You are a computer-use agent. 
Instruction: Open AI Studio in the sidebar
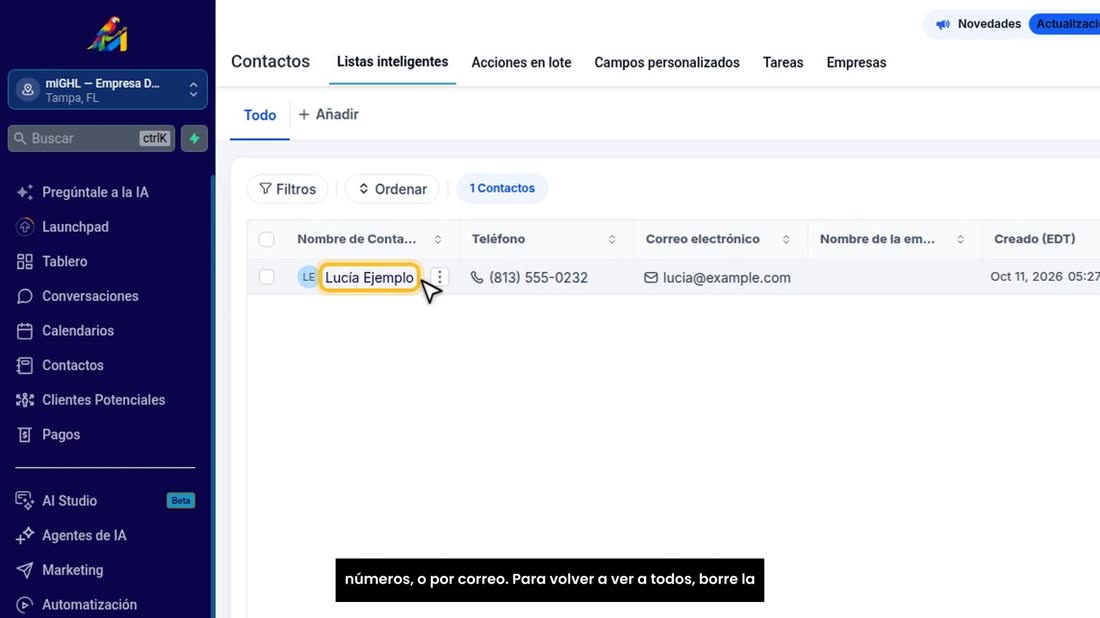56,501
